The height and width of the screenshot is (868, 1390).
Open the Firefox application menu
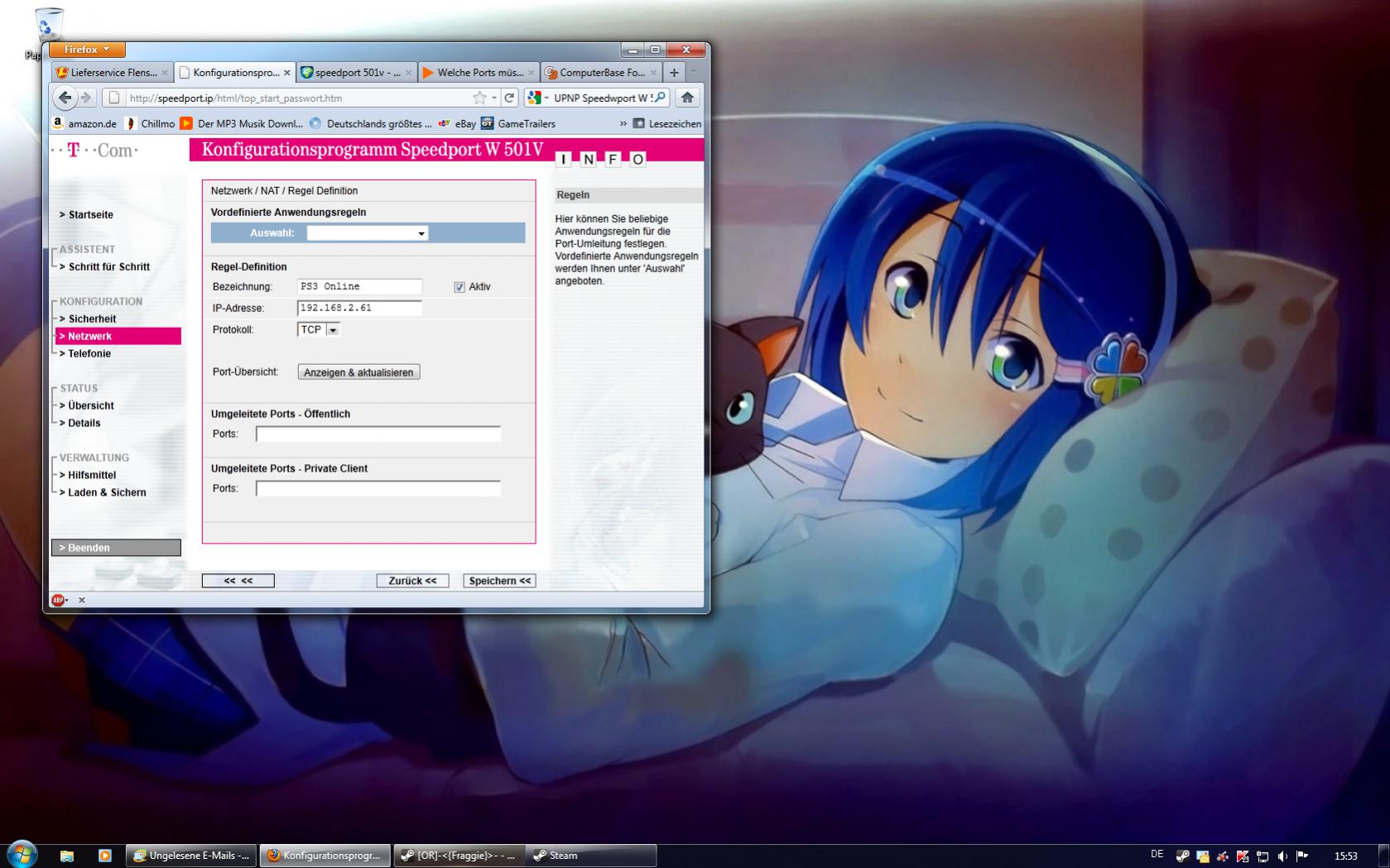click(x=87, y=50)
